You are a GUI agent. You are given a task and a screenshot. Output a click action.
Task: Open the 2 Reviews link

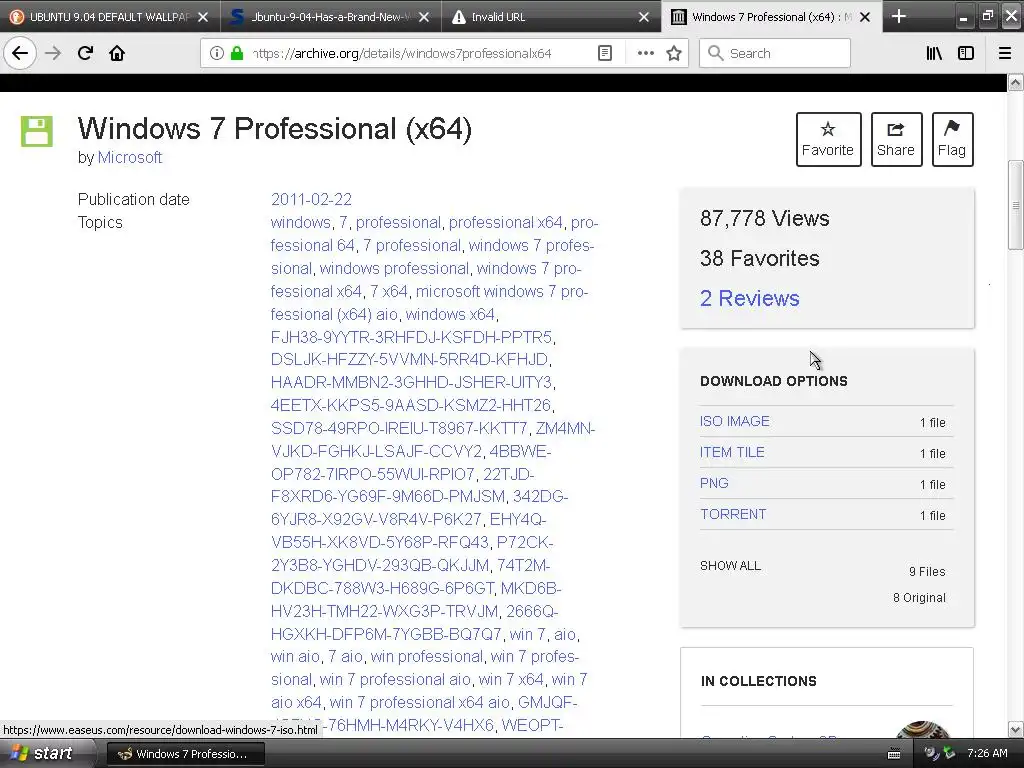749,298
